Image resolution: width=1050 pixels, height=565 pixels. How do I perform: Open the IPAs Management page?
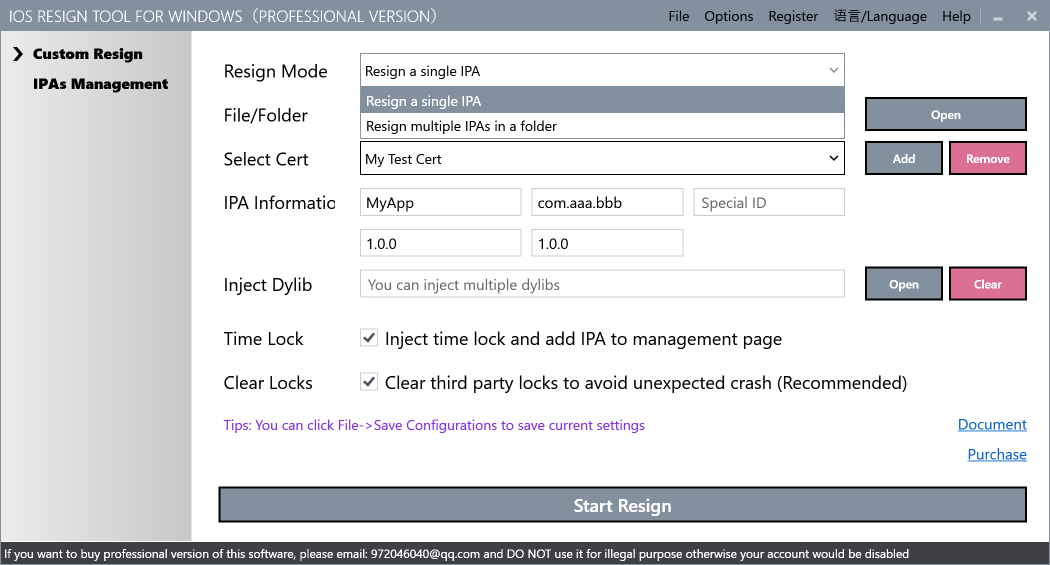(x=100, y=84)
